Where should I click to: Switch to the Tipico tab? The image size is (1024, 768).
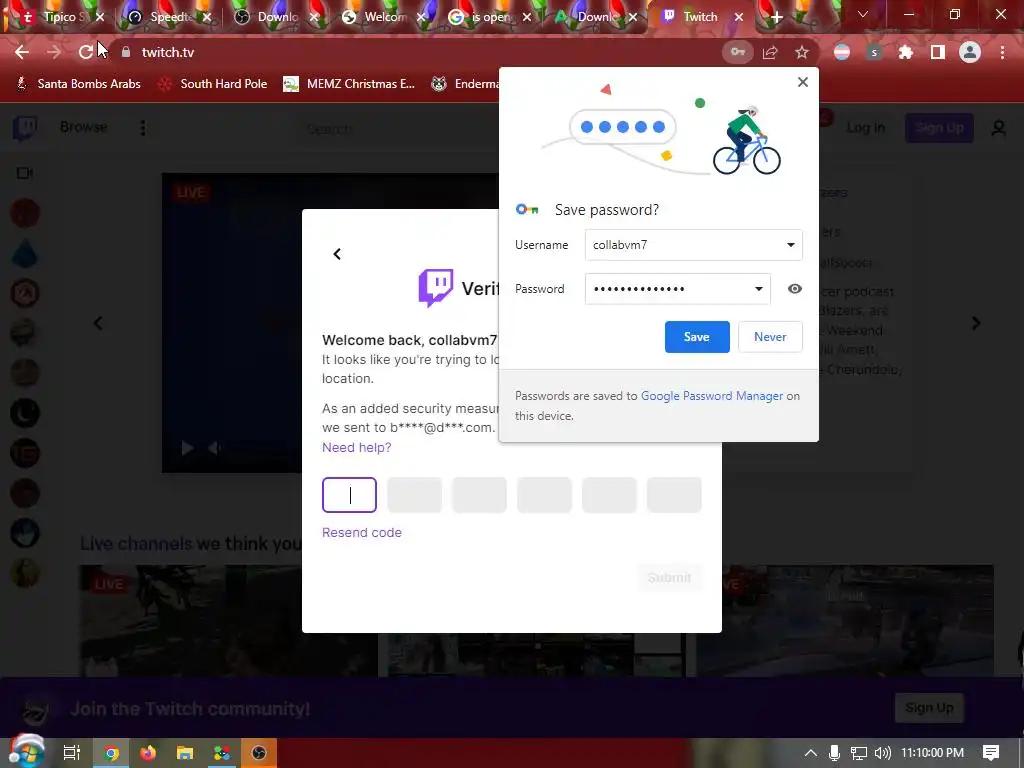[59, 17]
